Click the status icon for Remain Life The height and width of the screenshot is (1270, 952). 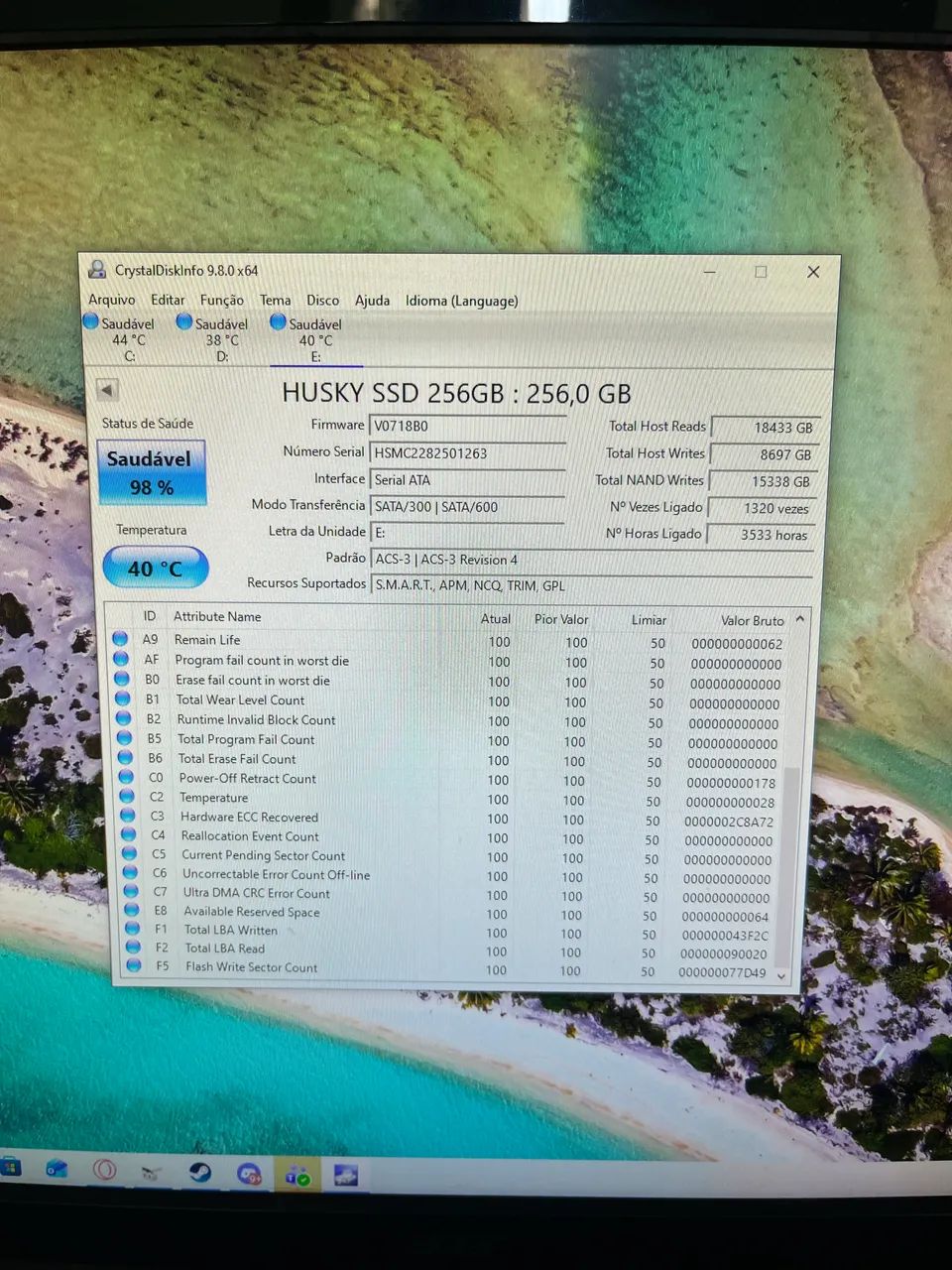tap(120, 639)
